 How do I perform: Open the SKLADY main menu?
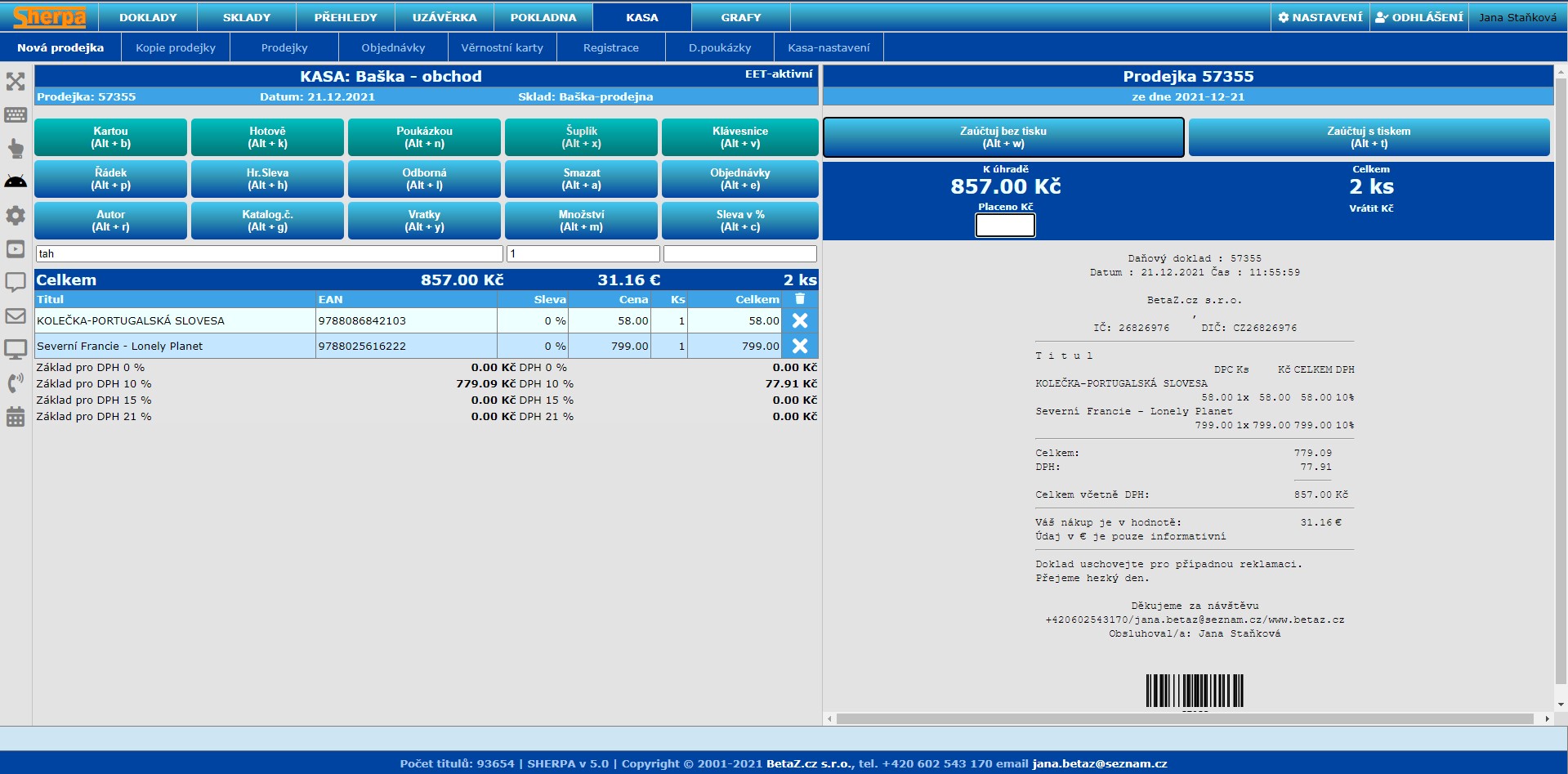[246, 17]
